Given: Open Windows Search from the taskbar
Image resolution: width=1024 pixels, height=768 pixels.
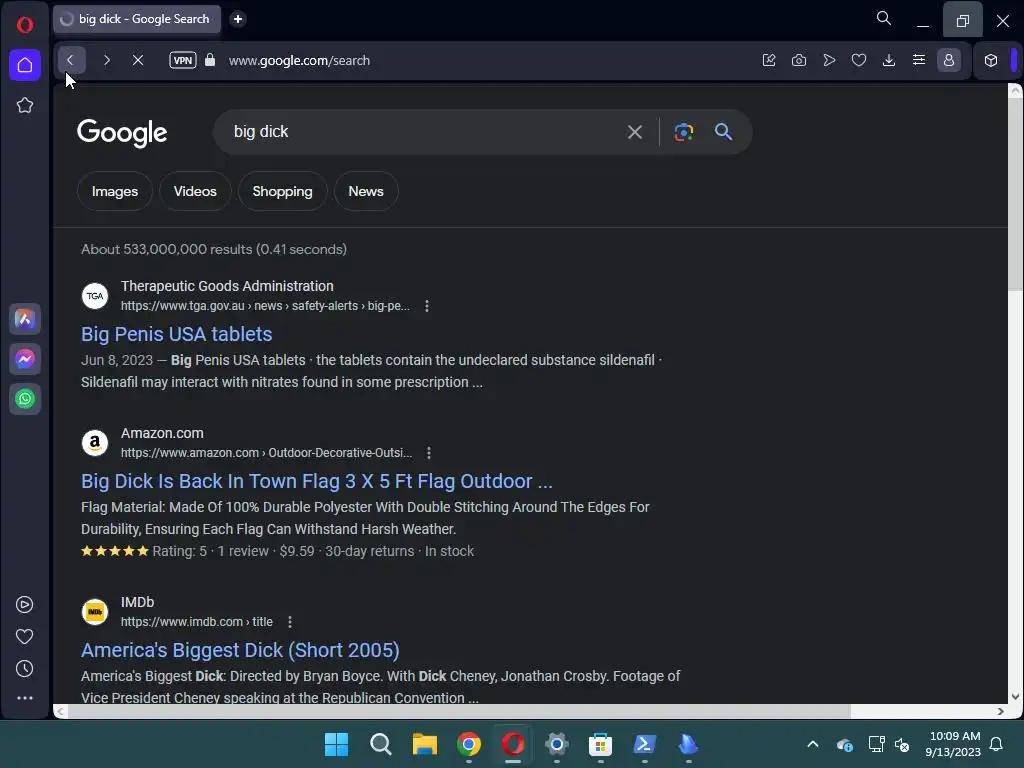Looking at the screenshot, I should pos(381,744).
